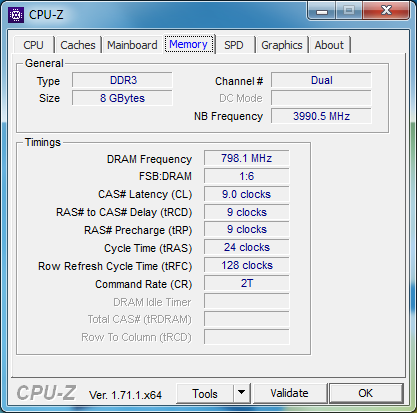Select tRCD value 9 clocks
This screenshot has height=413, width=417.
[247, 212]
